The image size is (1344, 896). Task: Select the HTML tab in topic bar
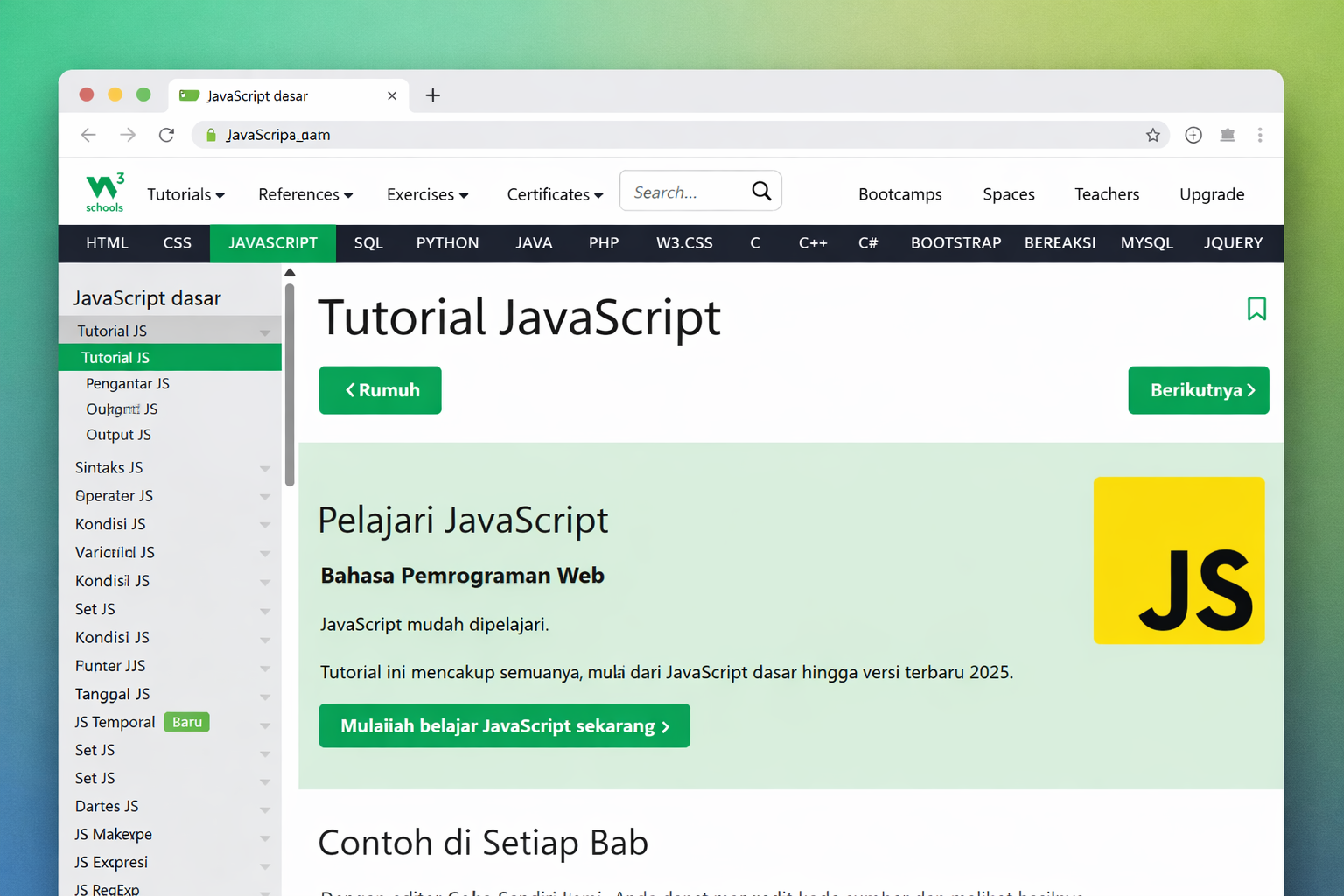107,243
